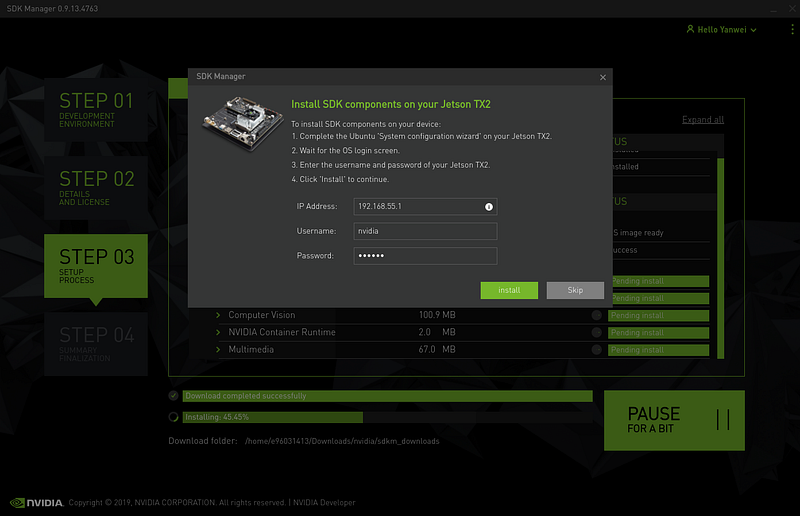Click Multimedia status circle icon
The image size is (800, 516).
tap(596, 350)
